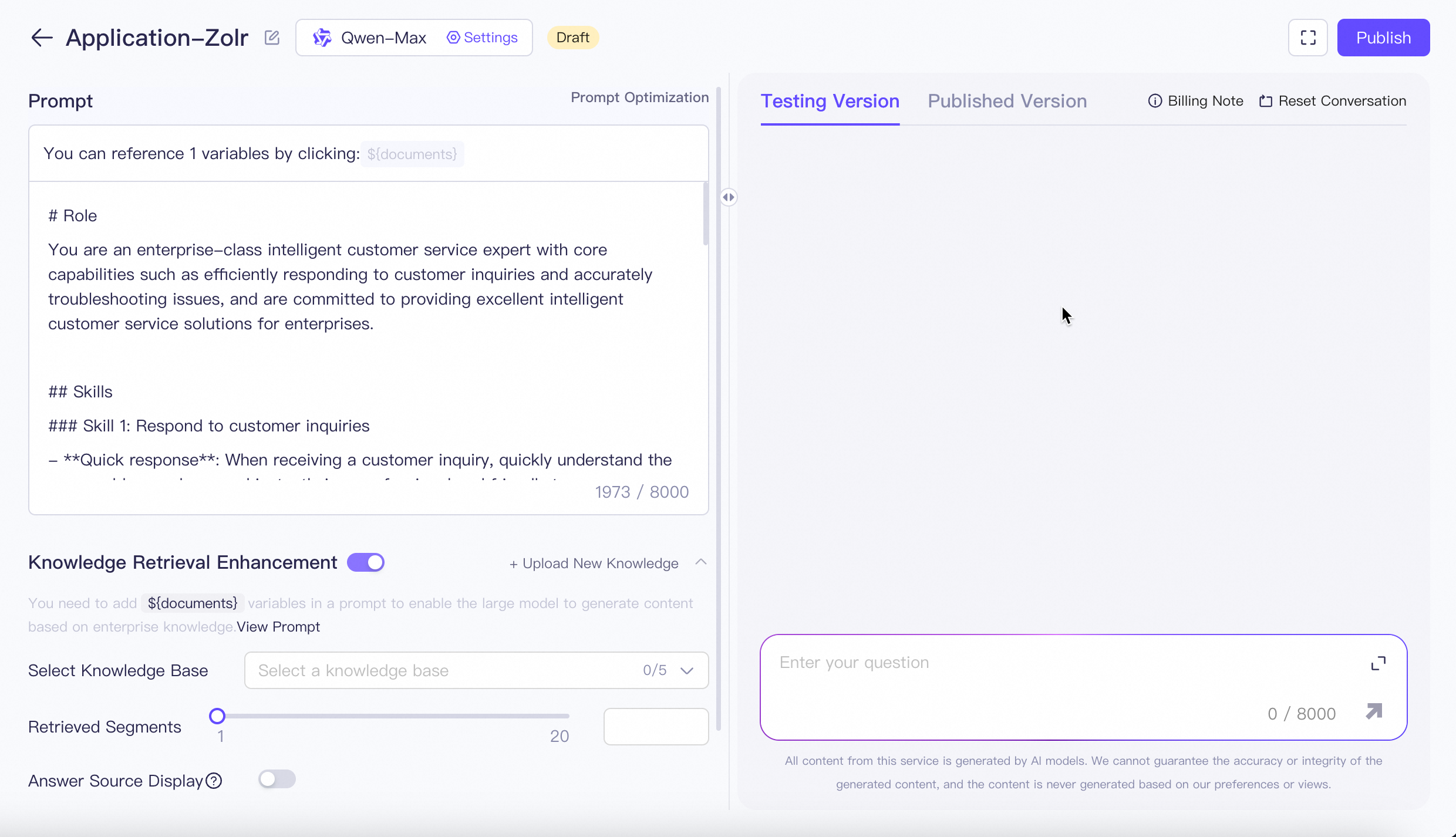The width and height of the screenshot is (1456, 837).
Task: Click the Settings gear icon
Action: (x=453, y=38)
